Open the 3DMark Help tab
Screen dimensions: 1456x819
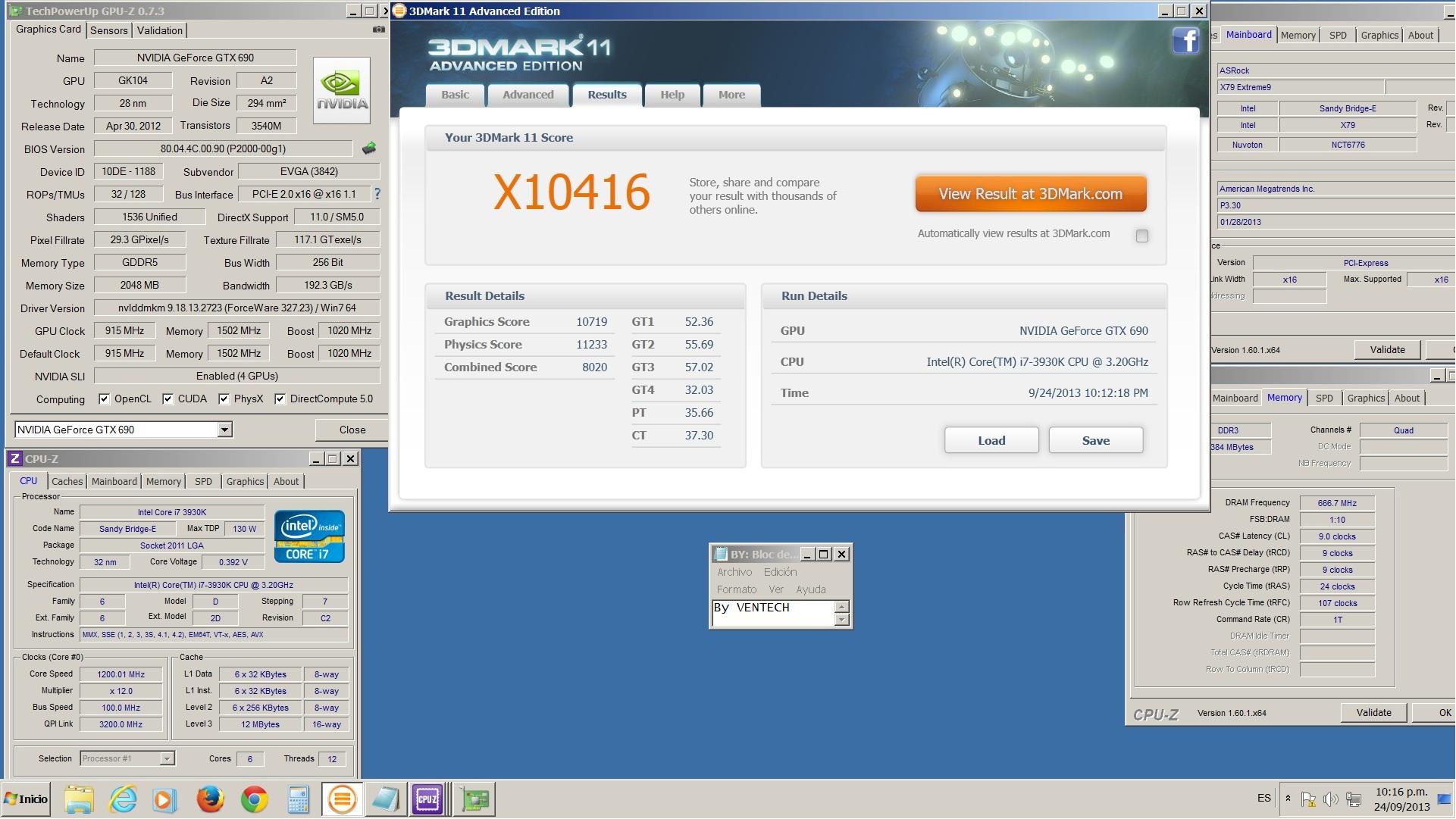coord(672,95)
